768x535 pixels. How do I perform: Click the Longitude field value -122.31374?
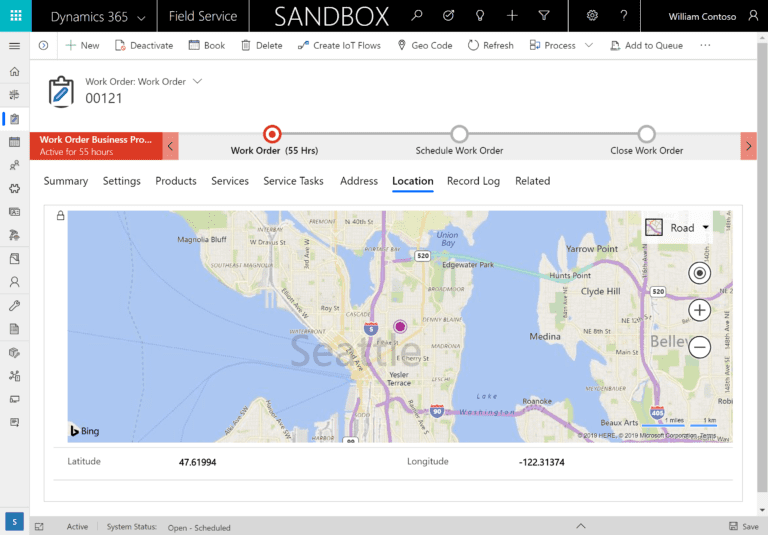[542, 462]
